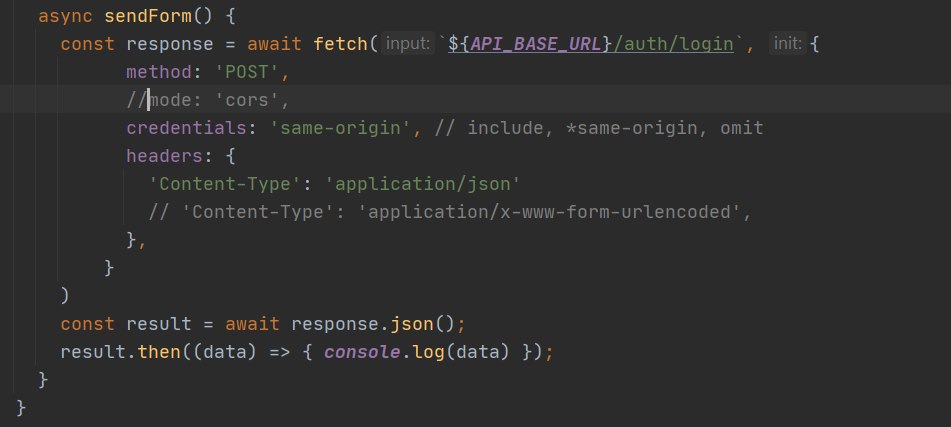The height and width of the screenshot is (427, 951).
Task: Click the 'async' keyword
Action: point(66,16)
